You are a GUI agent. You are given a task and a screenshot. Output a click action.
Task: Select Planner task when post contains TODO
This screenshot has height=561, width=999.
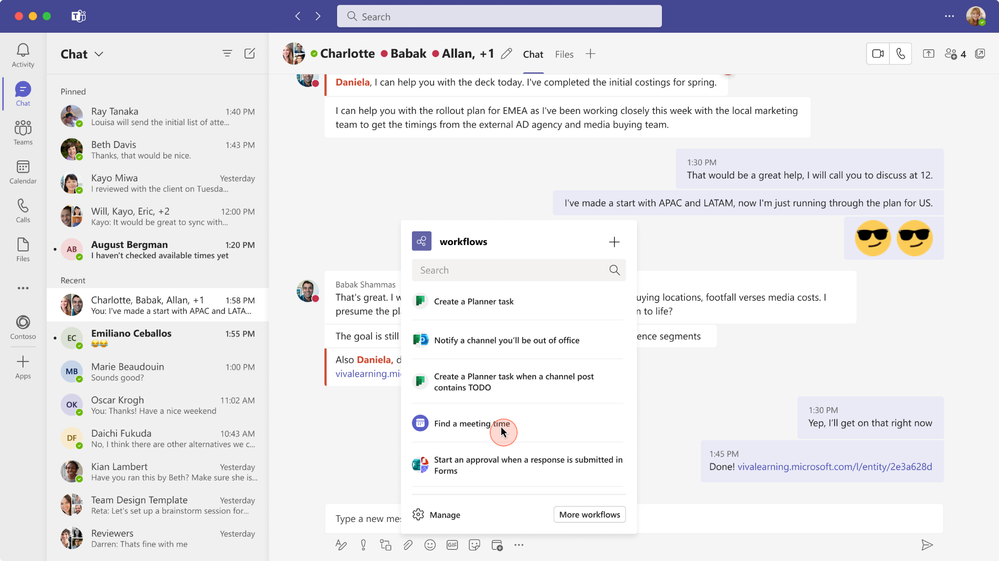point(518,382)
